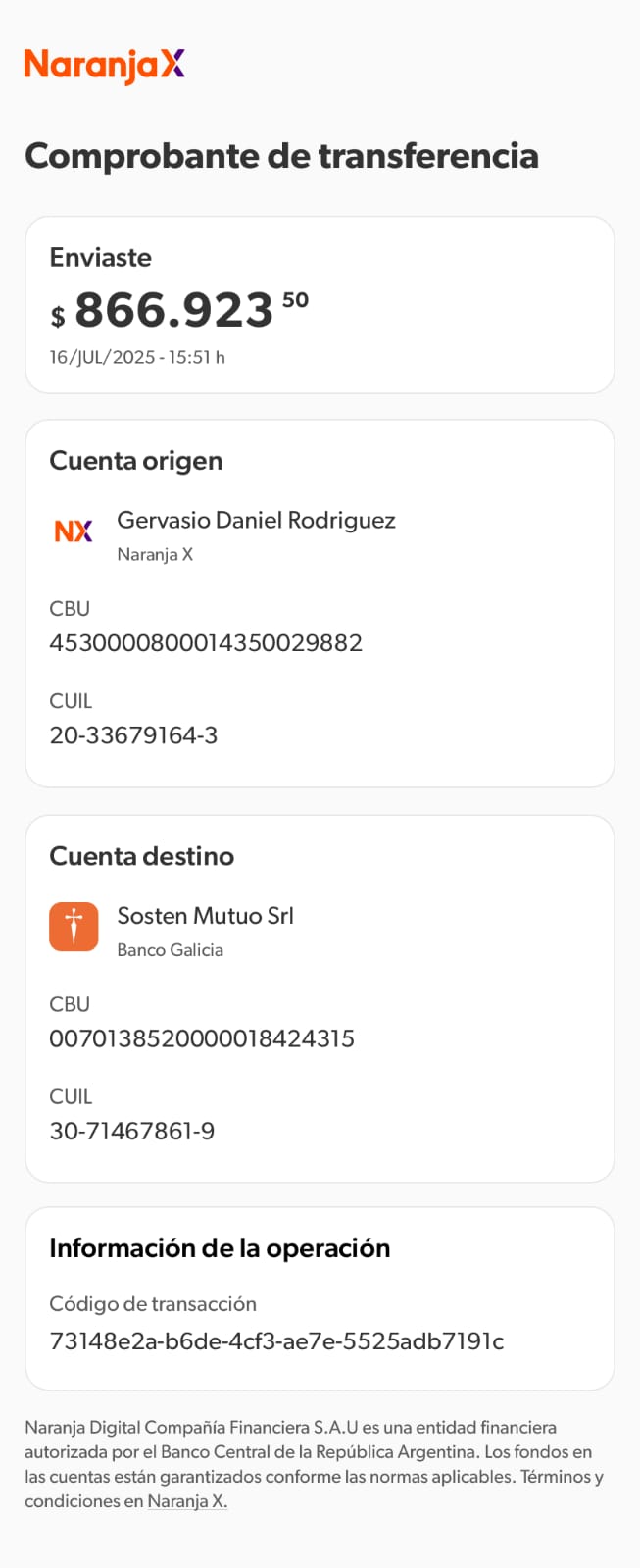Screen dimensions: 640x1568
Task: Click the transfer date 16/JUL/2025
Action: point(137,358)
